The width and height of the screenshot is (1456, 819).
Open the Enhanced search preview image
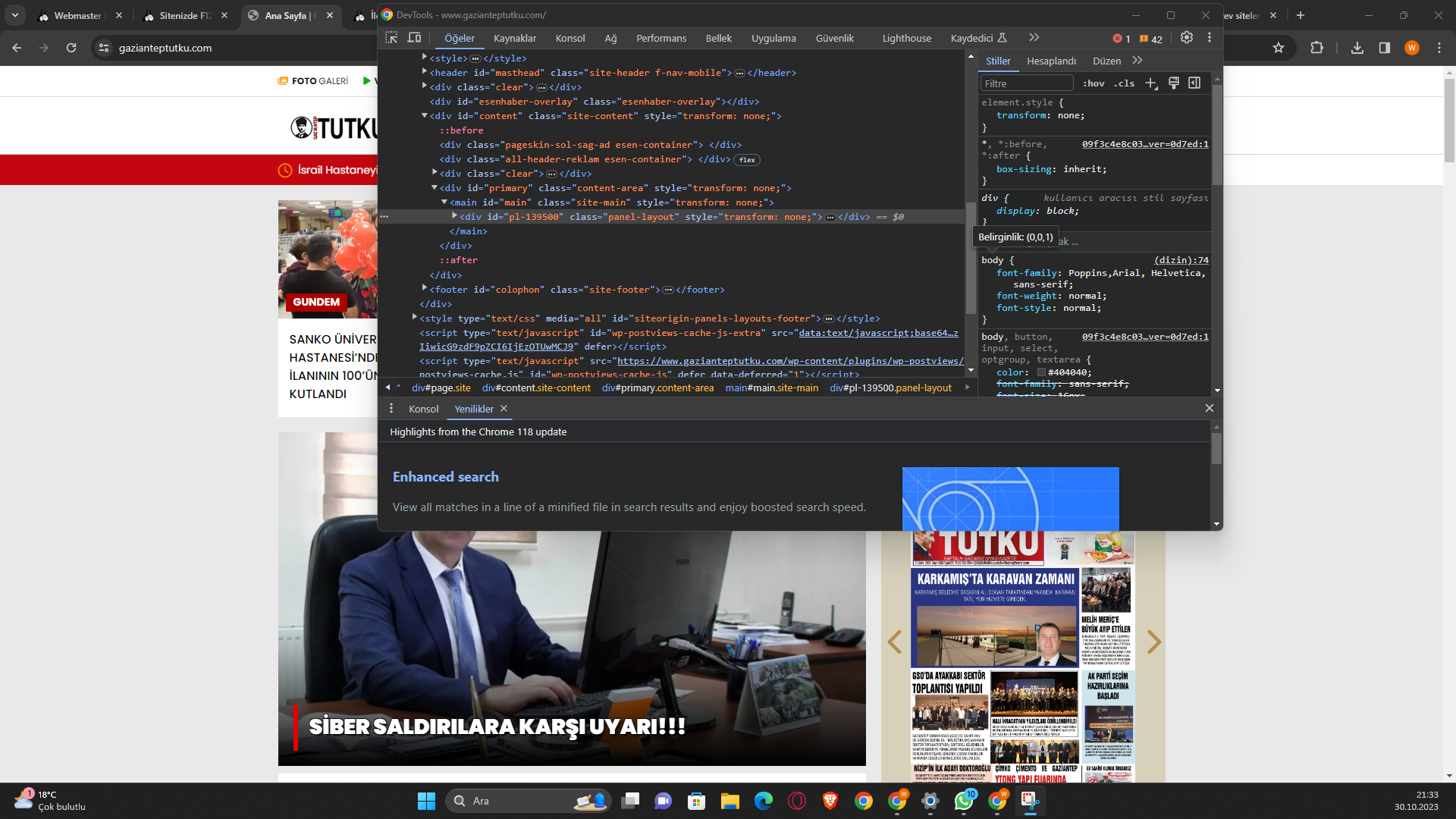coord(1011,498)
